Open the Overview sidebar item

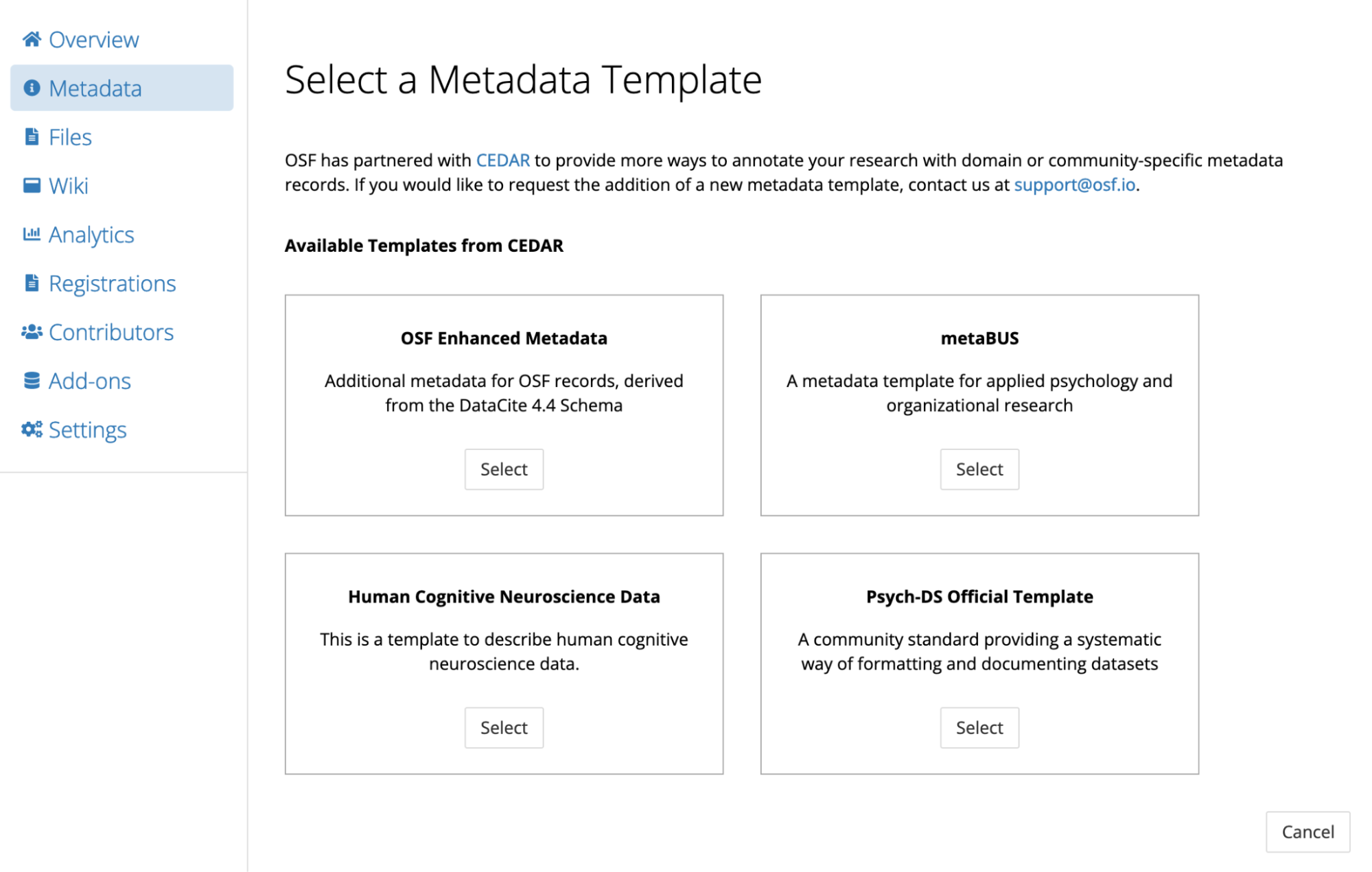[93, 40]
